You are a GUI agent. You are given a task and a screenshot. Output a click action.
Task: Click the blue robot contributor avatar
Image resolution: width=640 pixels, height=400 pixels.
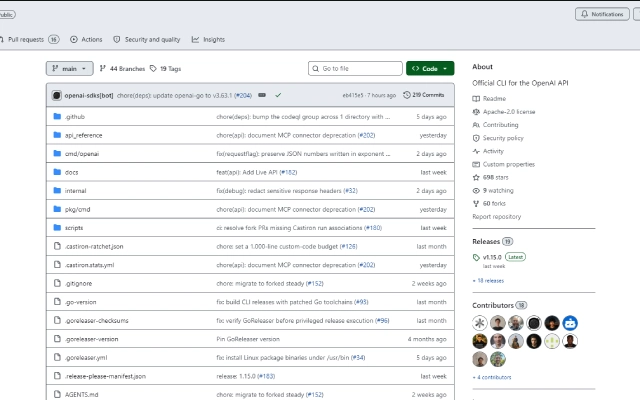(570, 323)
